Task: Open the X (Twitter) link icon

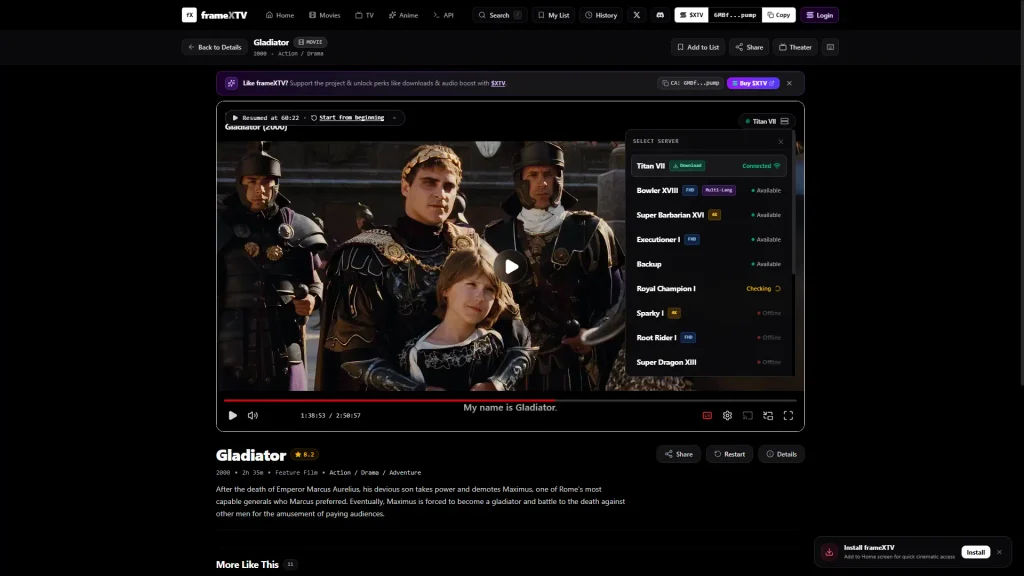Action: pos(637,15)
